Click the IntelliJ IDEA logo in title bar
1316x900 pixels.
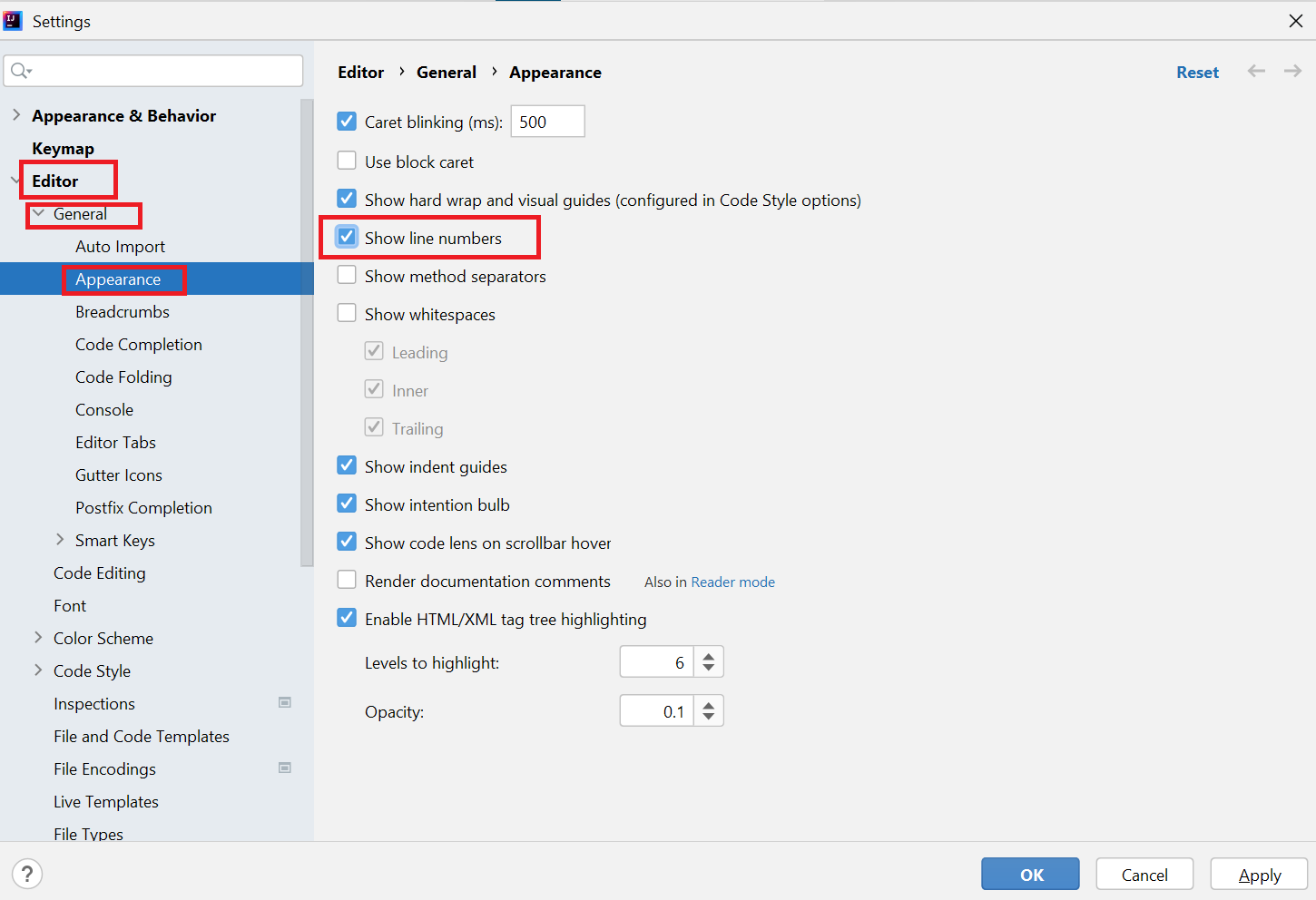(x=13, y=20)
